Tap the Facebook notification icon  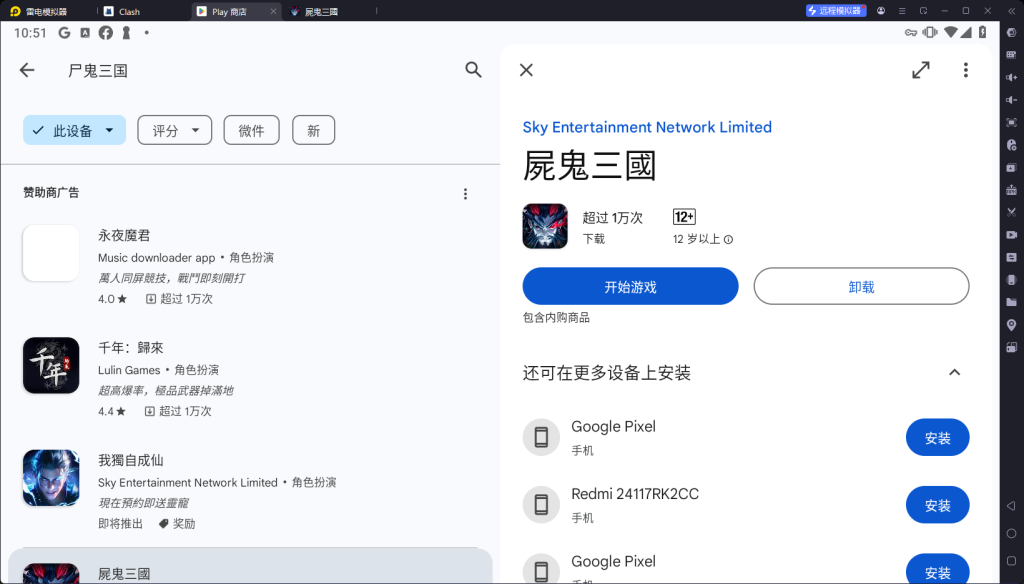105,33
